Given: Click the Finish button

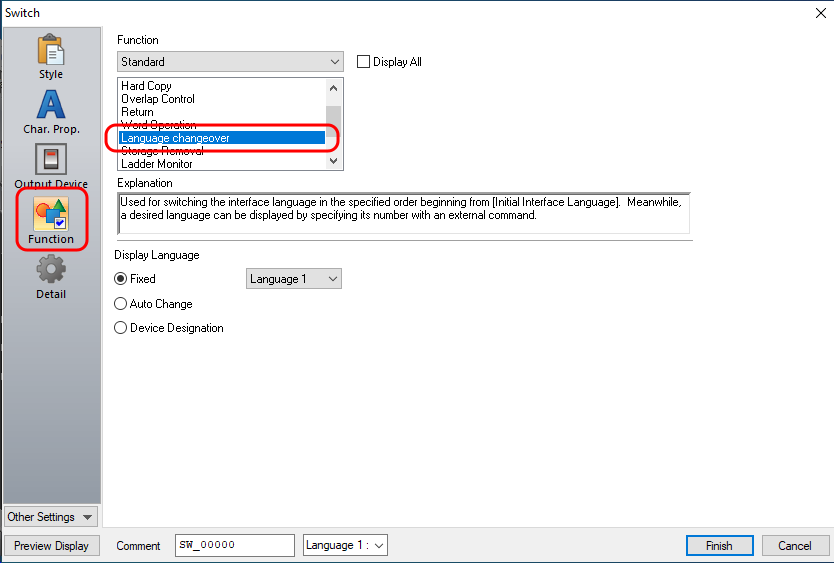Looking at the screenshot, I should [718, 546].
